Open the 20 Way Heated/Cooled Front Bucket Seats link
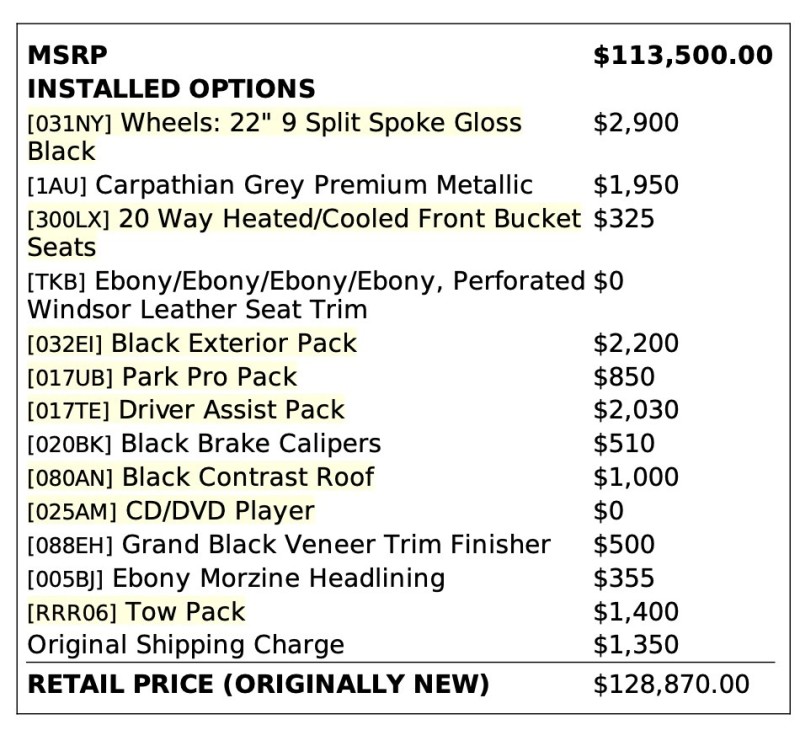 tap(304, 220)
